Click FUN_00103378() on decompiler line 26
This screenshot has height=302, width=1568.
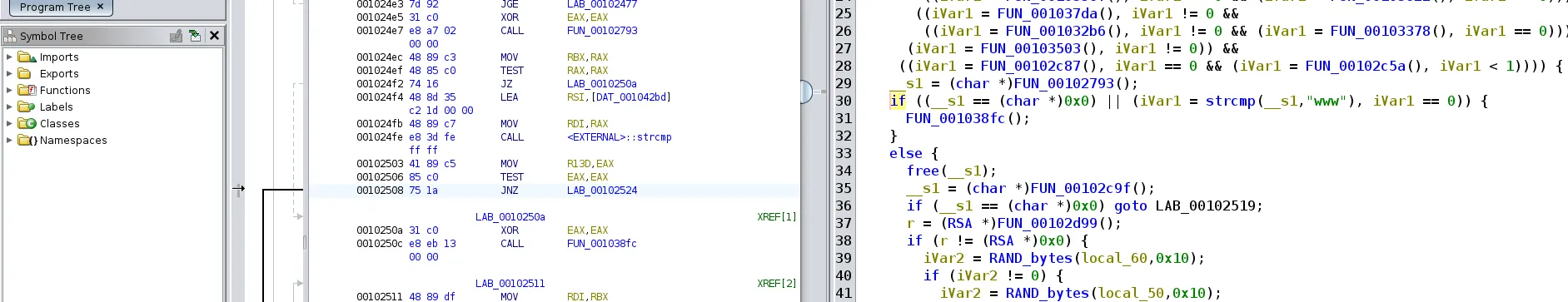click(1389, 31)
